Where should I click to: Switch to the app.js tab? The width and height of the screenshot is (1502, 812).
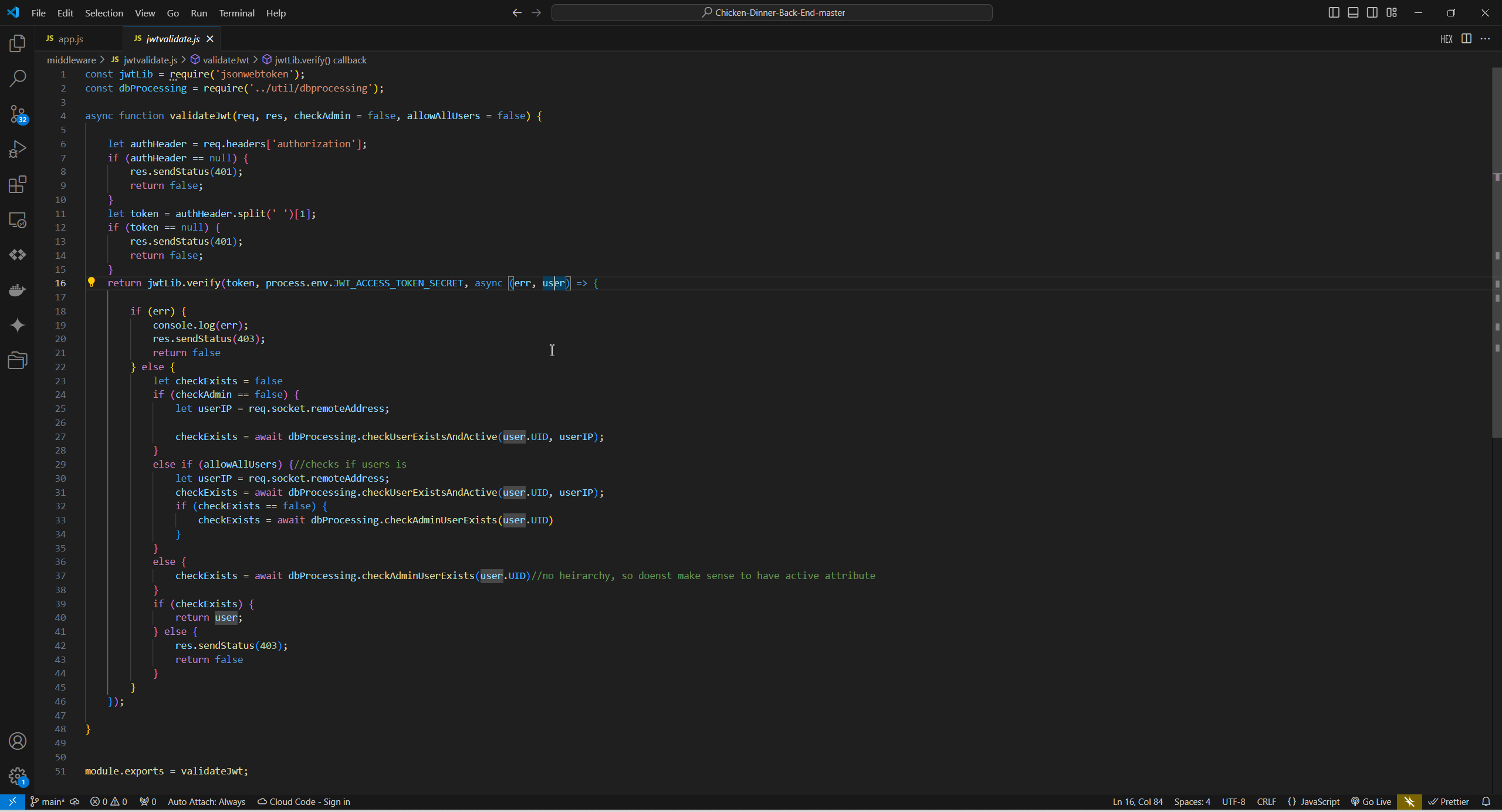click(70, 39)
